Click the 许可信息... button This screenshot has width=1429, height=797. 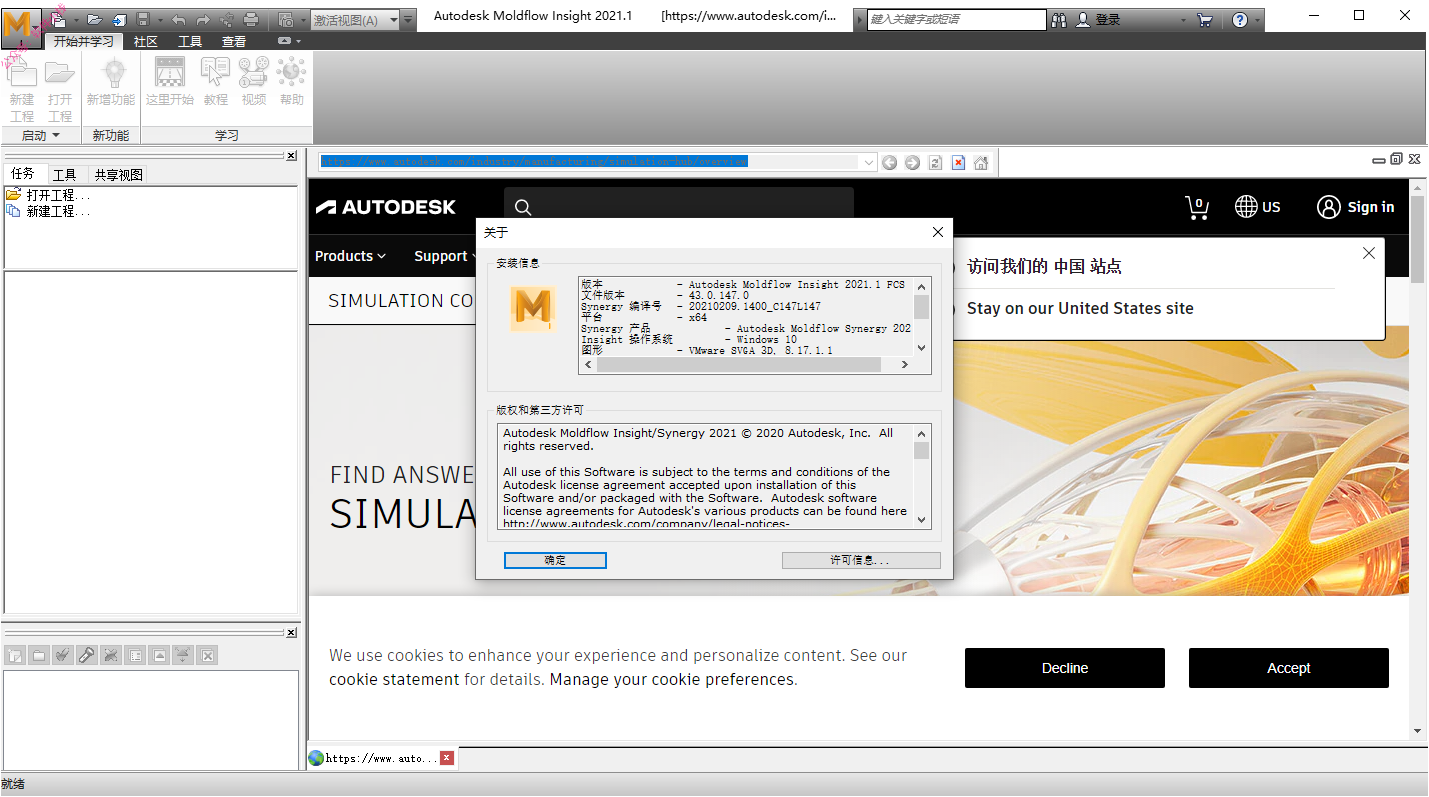click(x=861, y=560)
